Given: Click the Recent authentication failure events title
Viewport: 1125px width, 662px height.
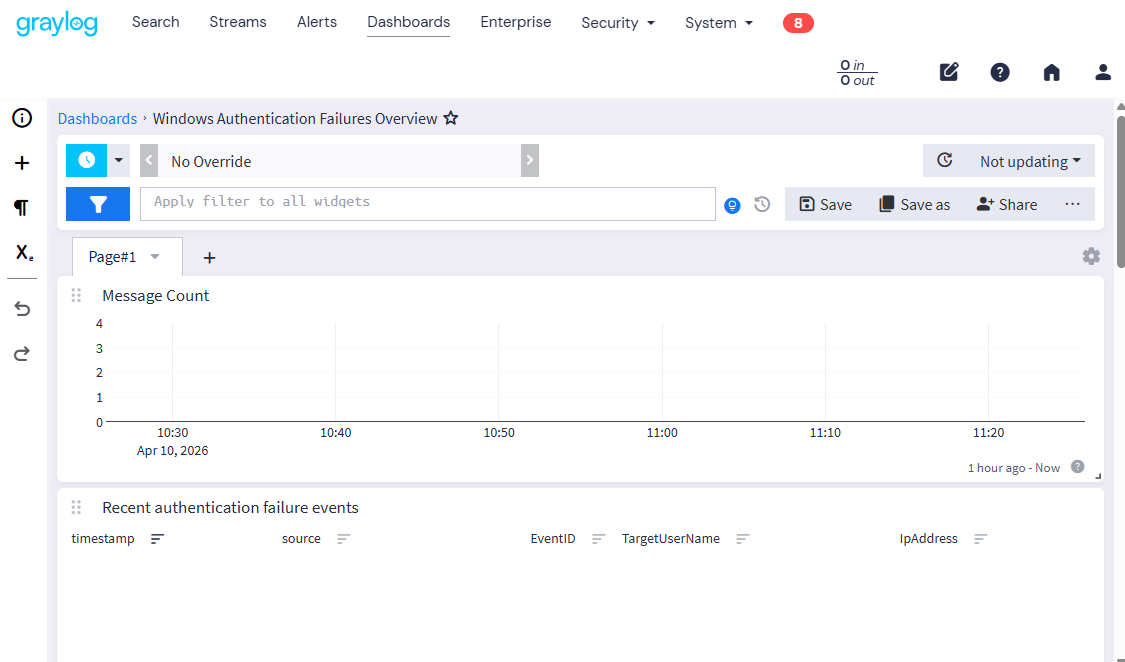Looking at the screenshot, I should 230,508.
